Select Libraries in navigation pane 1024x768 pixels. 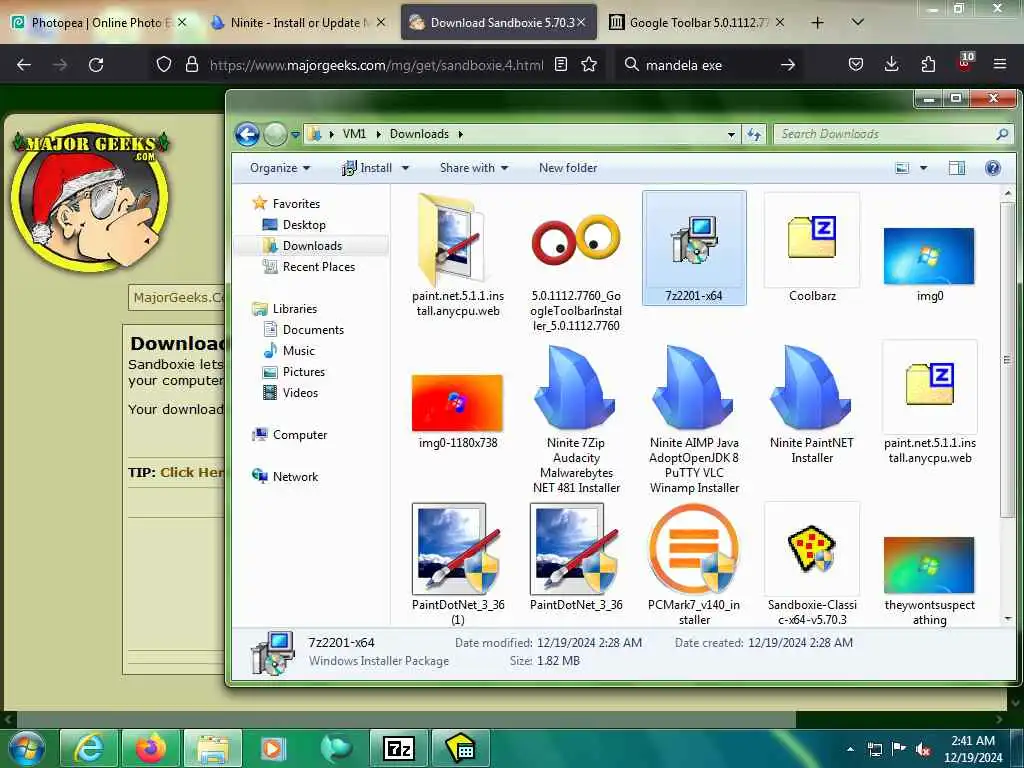click(285, 309)
